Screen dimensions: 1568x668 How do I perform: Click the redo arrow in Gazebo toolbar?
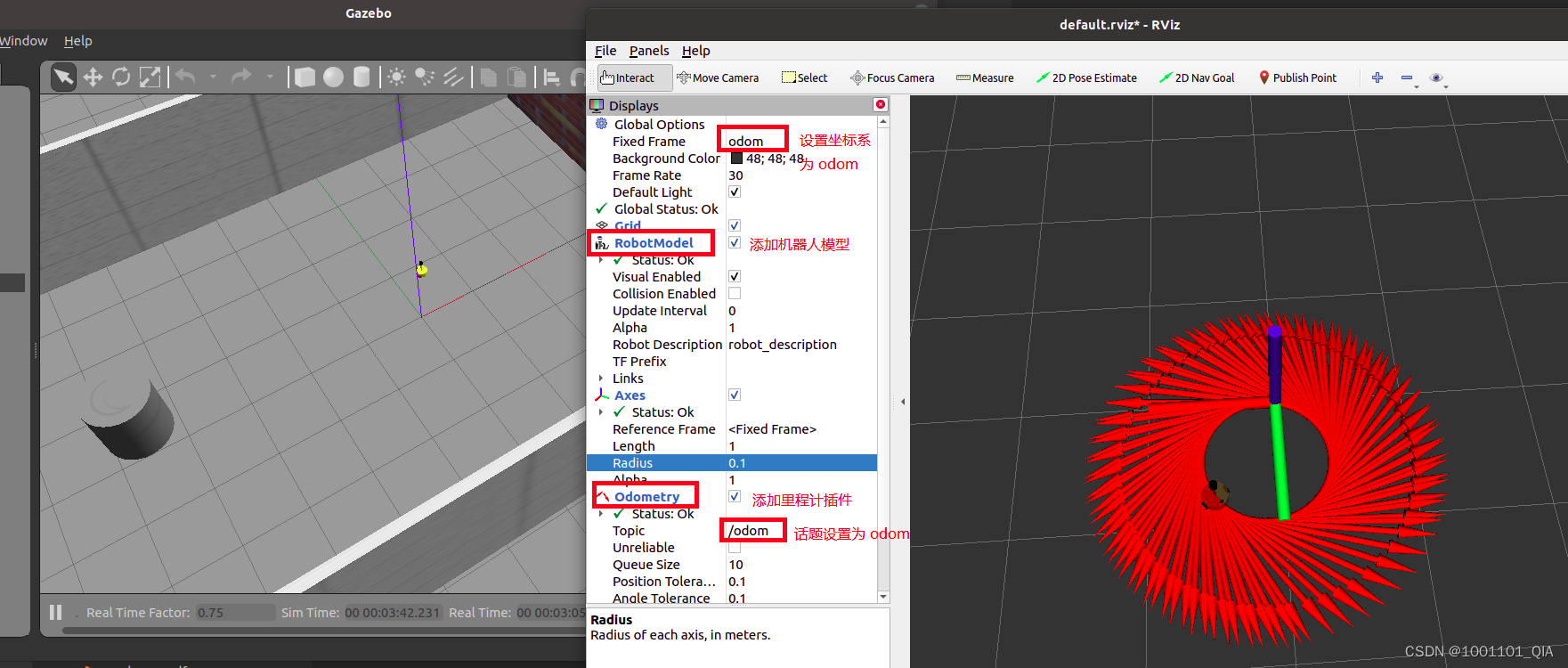click(241, 77)
